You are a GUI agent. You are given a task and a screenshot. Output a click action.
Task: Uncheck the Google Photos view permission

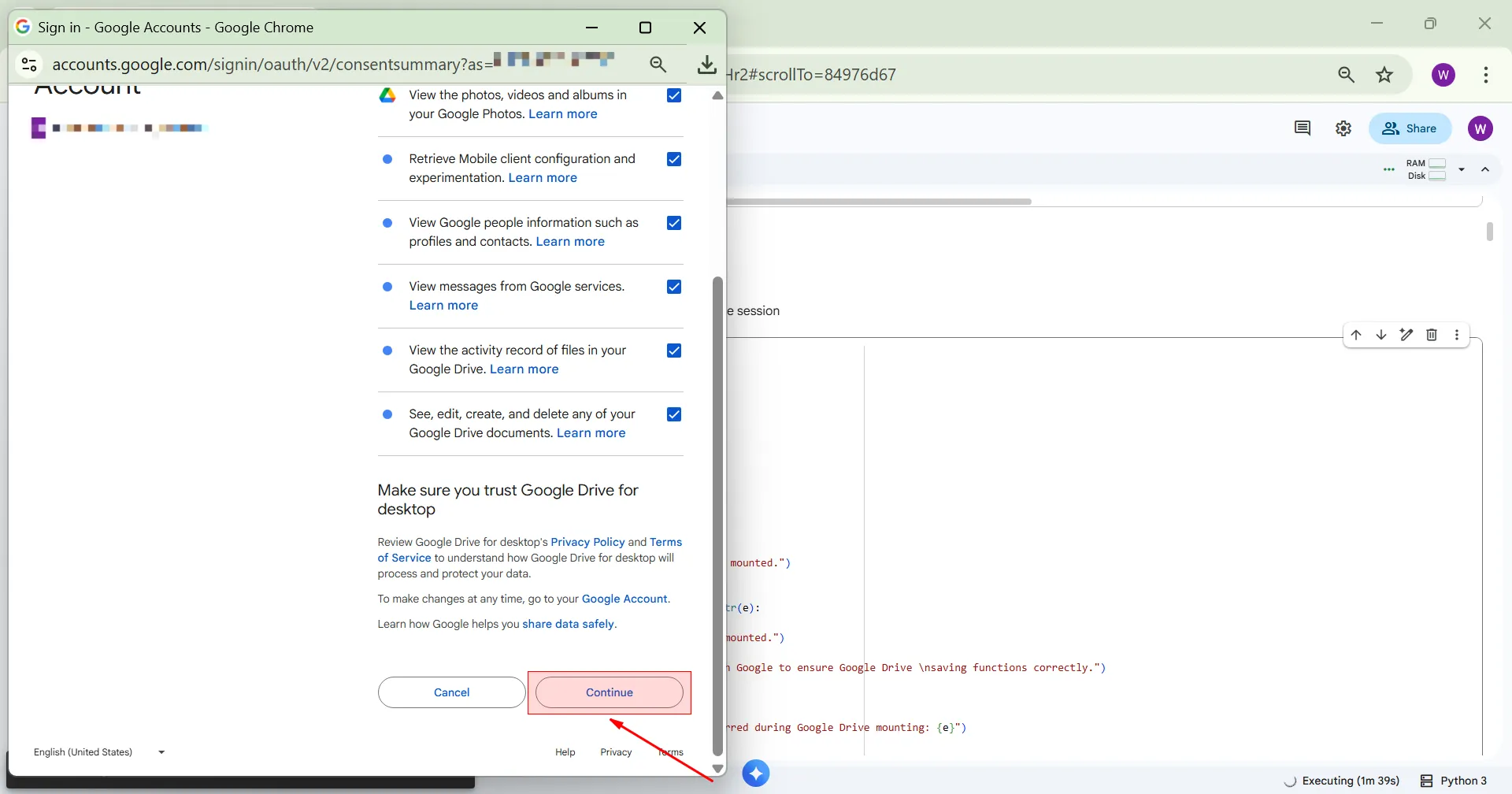tap(674, 95)
